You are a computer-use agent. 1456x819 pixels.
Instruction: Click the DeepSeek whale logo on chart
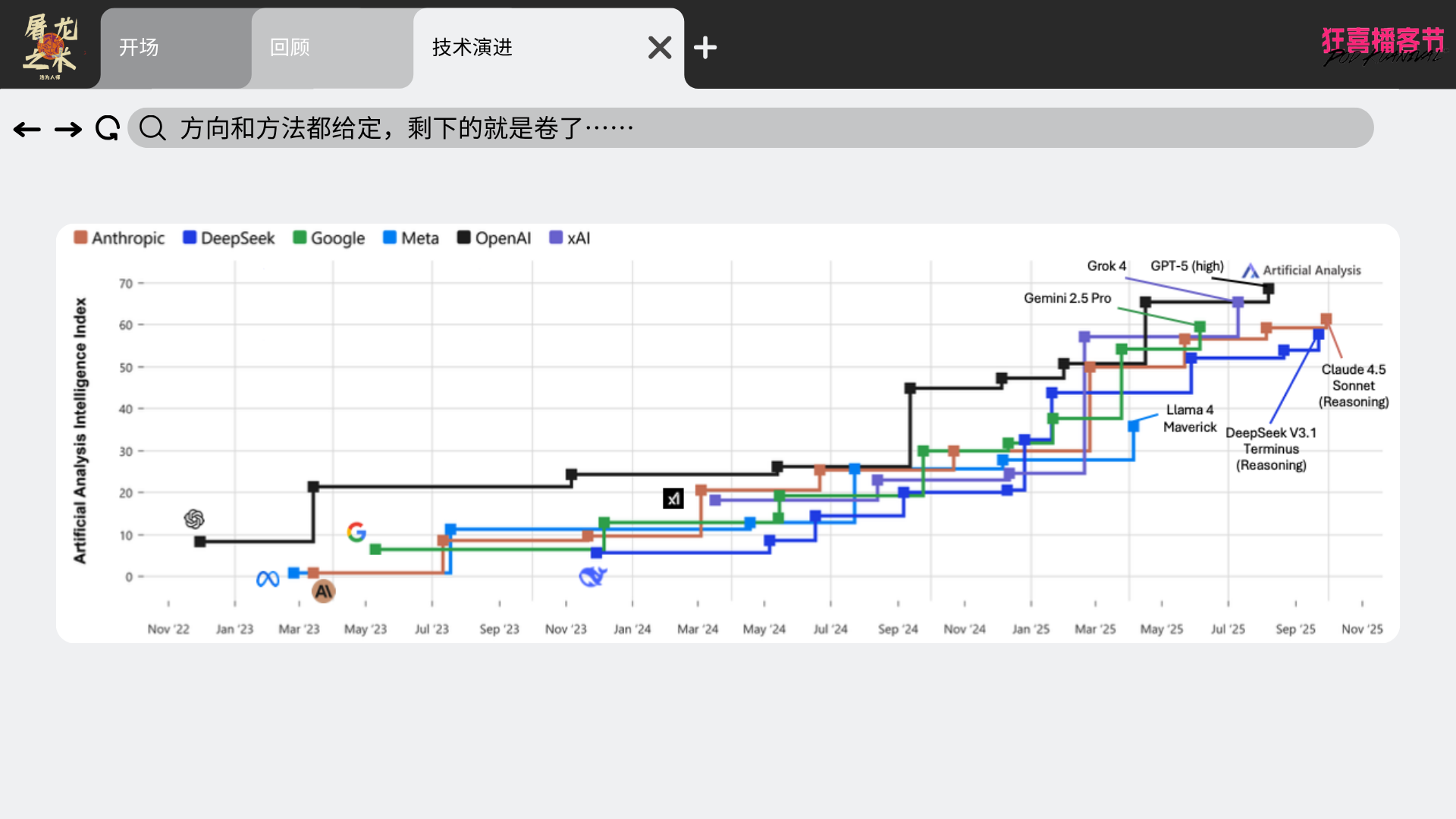(x=592, y=577)
